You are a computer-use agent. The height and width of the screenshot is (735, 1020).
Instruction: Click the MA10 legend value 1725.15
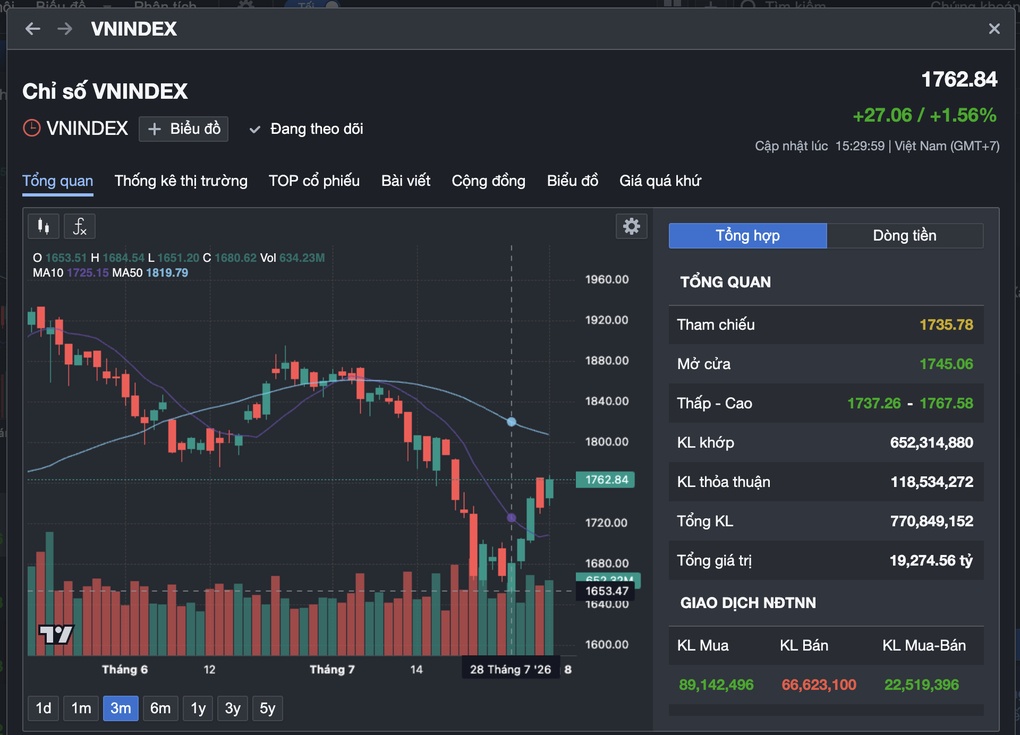[88, 273]
